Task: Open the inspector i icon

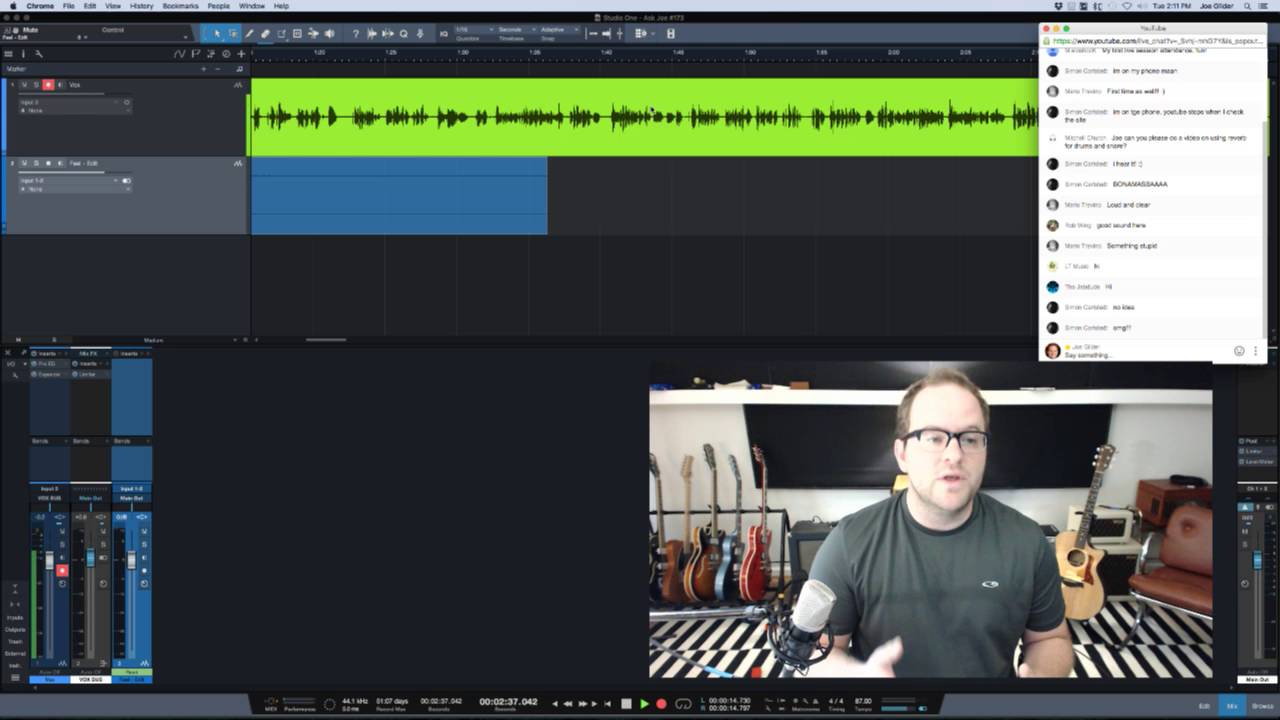Action: click(x=23, y=54)
